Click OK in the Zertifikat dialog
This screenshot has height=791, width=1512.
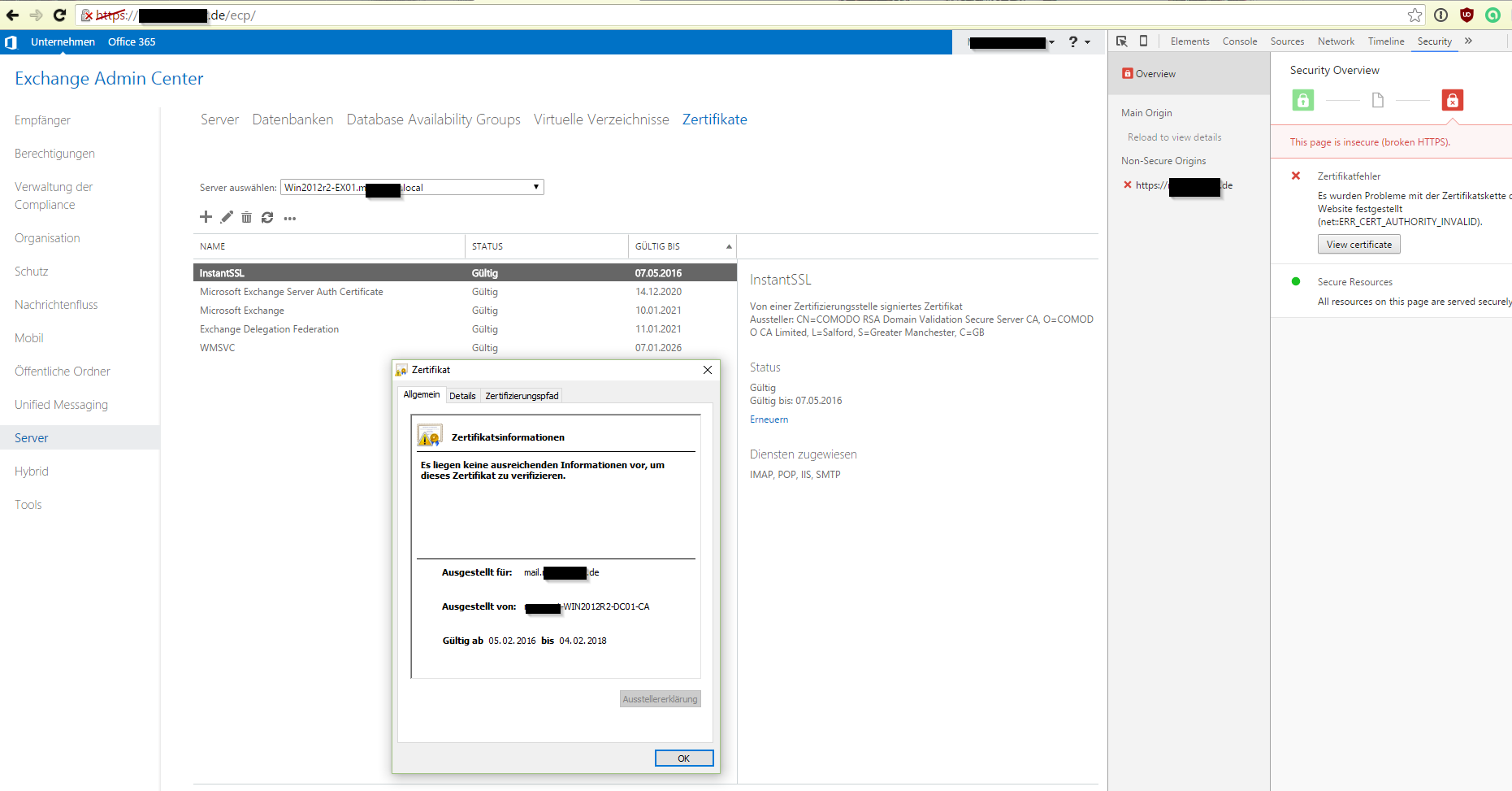pyautogui.click(x=684, y=758)
